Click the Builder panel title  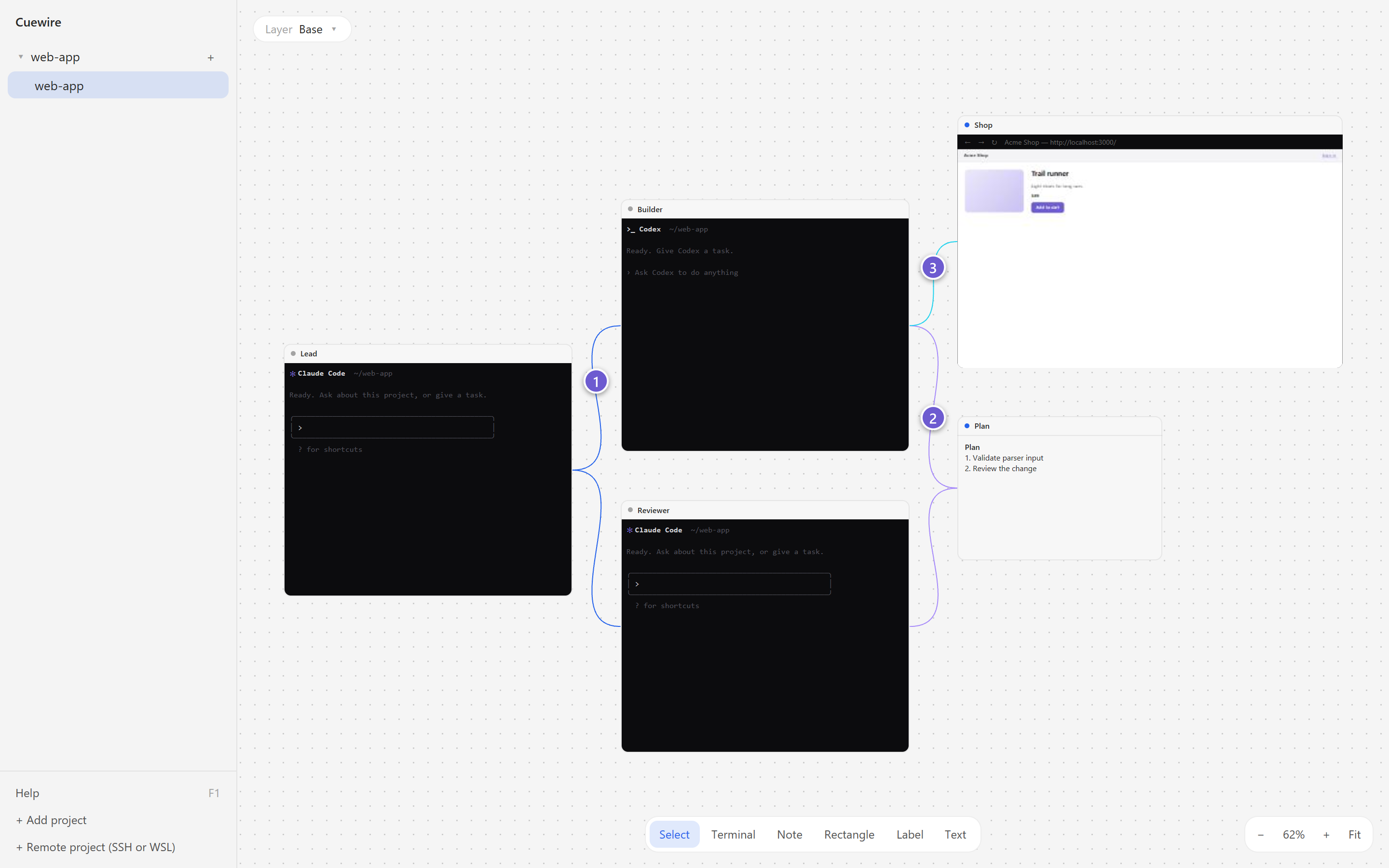point(650,210)
